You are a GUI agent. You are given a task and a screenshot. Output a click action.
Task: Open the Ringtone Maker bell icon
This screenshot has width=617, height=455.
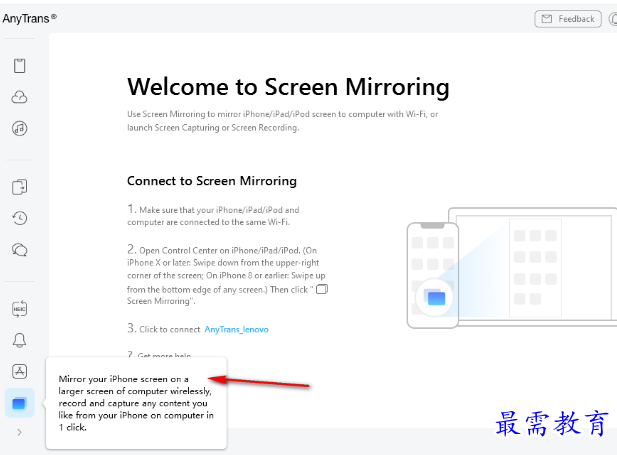(x=20, y=340)
